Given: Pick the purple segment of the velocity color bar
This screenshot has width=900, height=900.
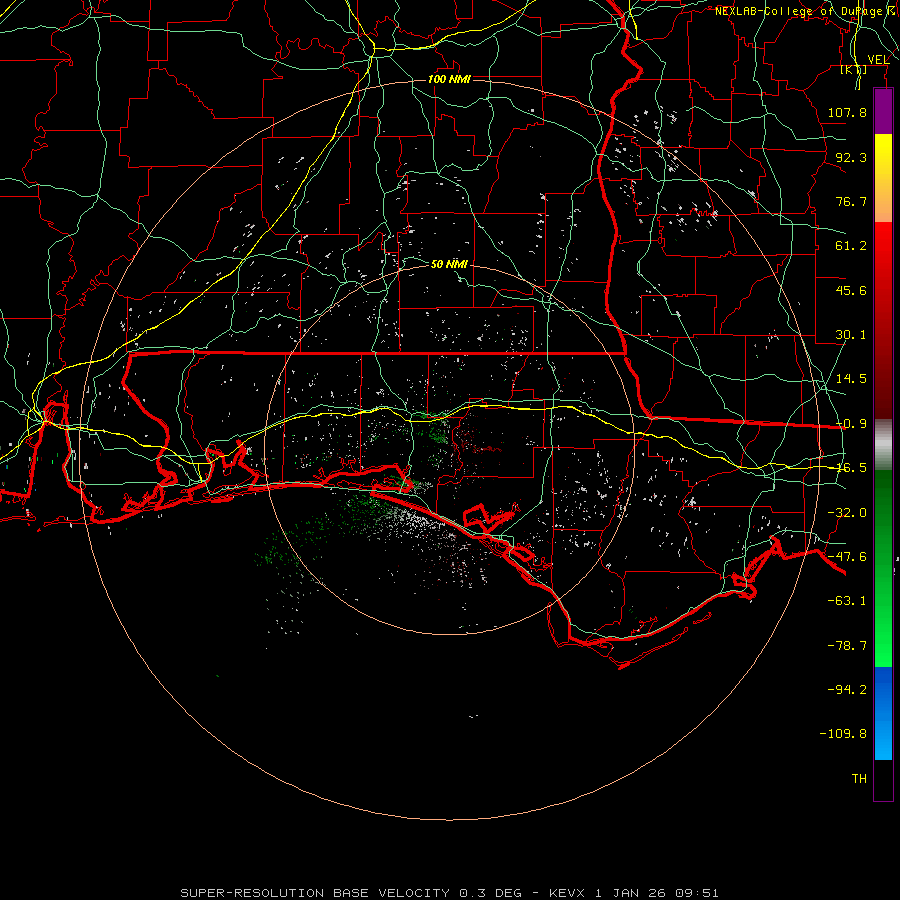Looking at the screenshot, I should click(883, 112).
